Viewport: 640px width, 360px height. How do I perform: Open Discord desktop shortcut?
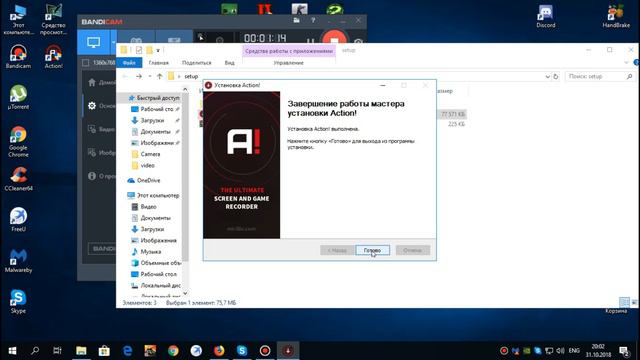(546, 16)
